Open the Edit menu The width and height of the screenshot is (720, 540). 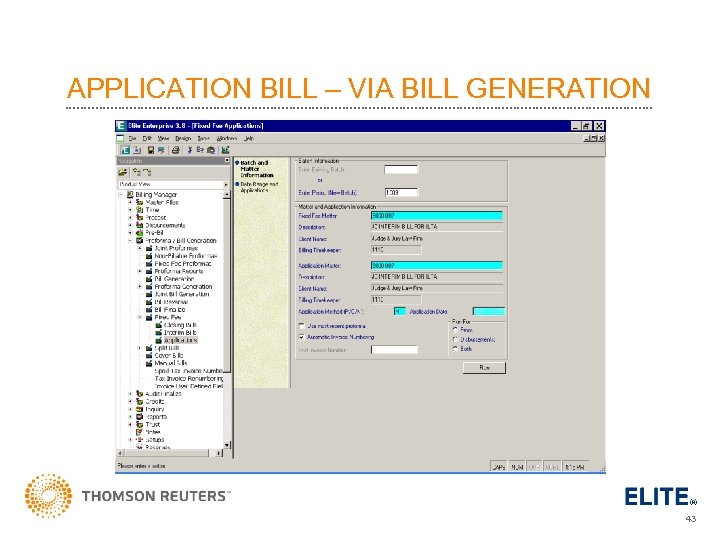pos(147,138)
